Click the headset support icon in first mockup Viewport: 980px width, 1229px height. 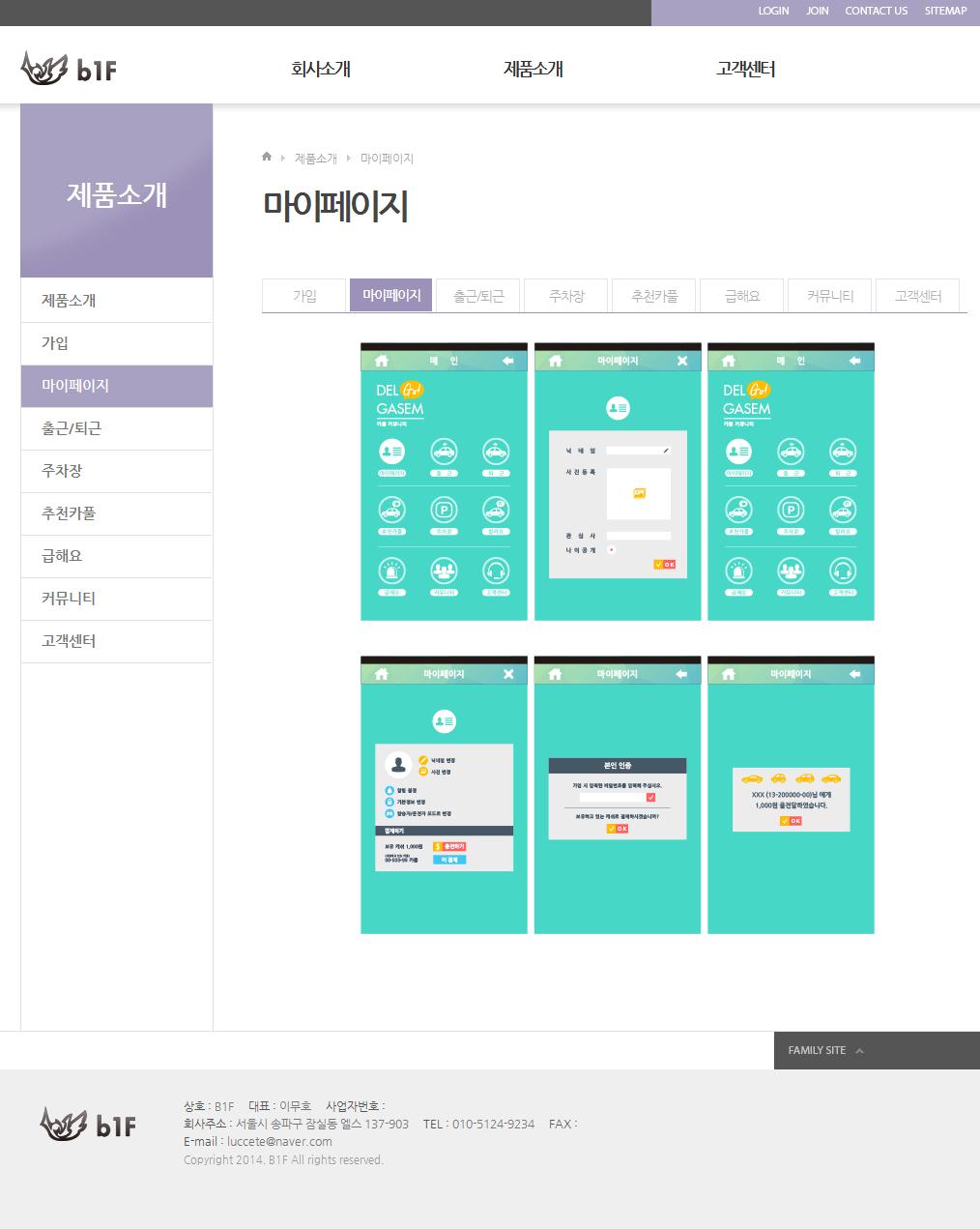pos(496,571)
